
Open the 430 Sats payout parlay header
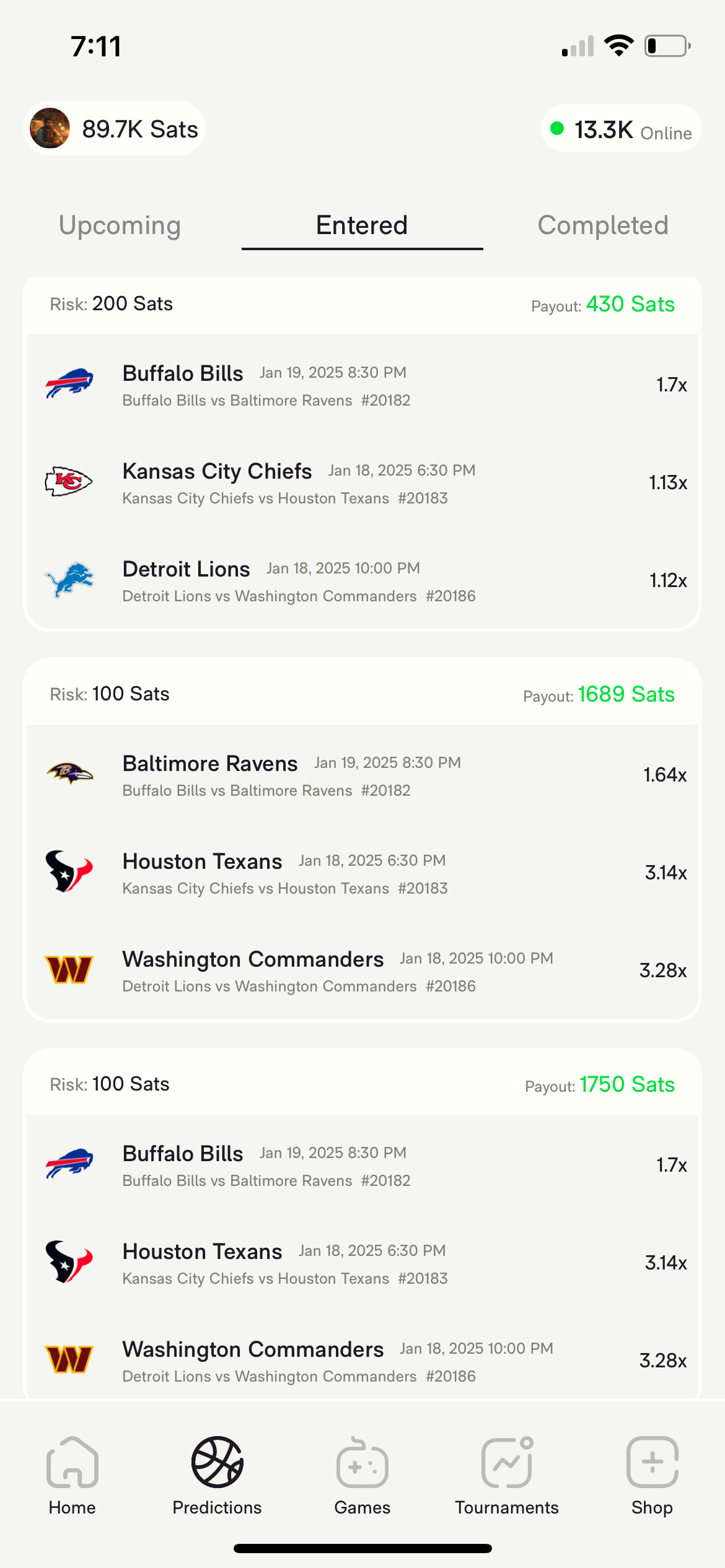coord(362,304)
